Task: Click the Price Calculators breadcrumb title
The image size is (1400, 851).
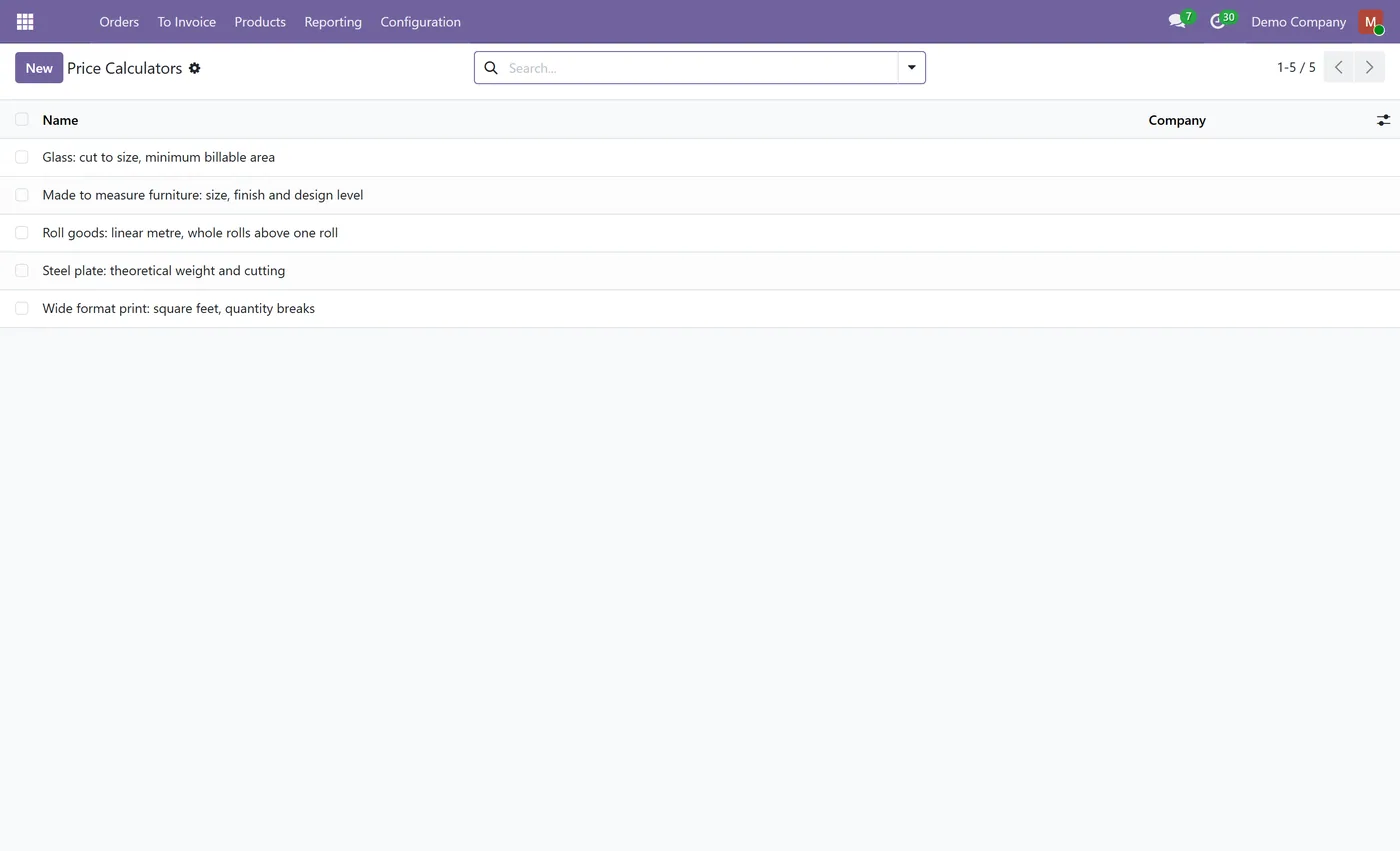Action: pyautogui.click(x=124, y=68)
